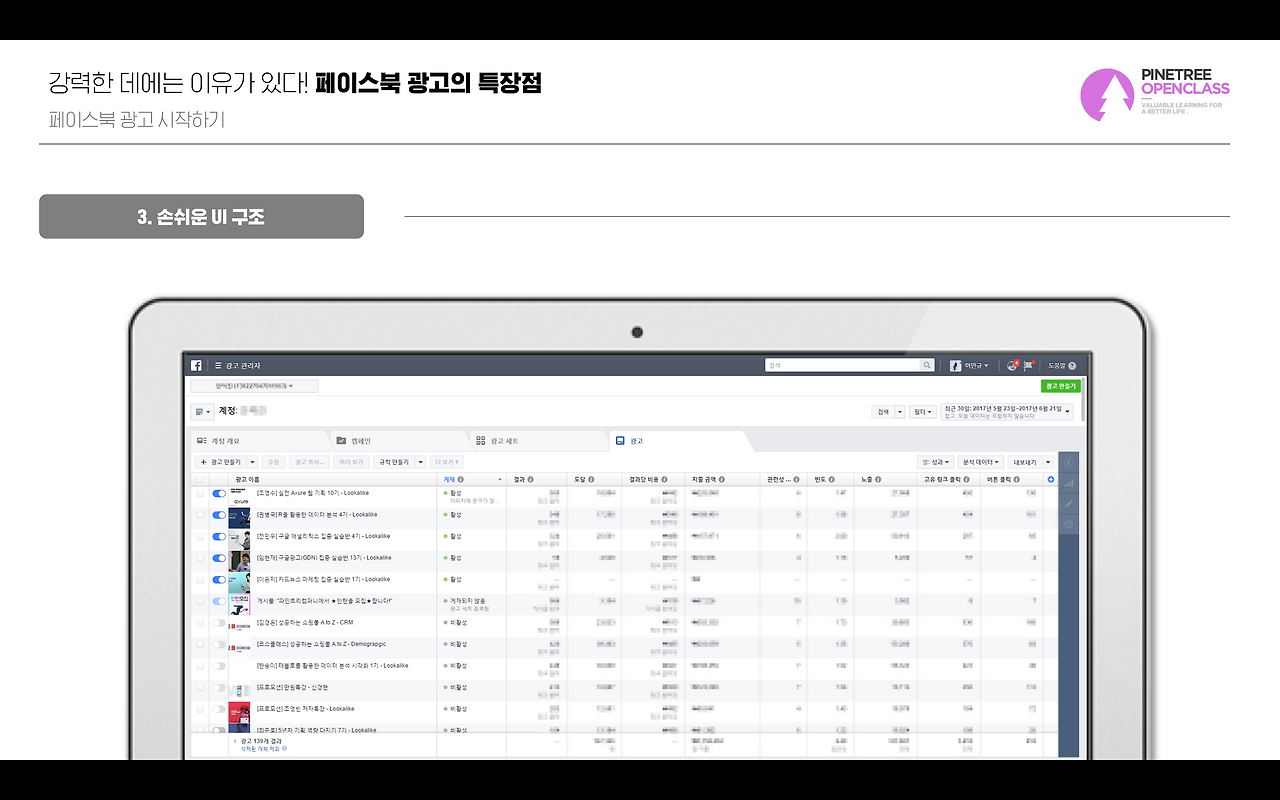Open the hamburger menu beside the Facebook logo
Image resolution: width=1280 pixels, height=800 pixels.
point(218,365)
